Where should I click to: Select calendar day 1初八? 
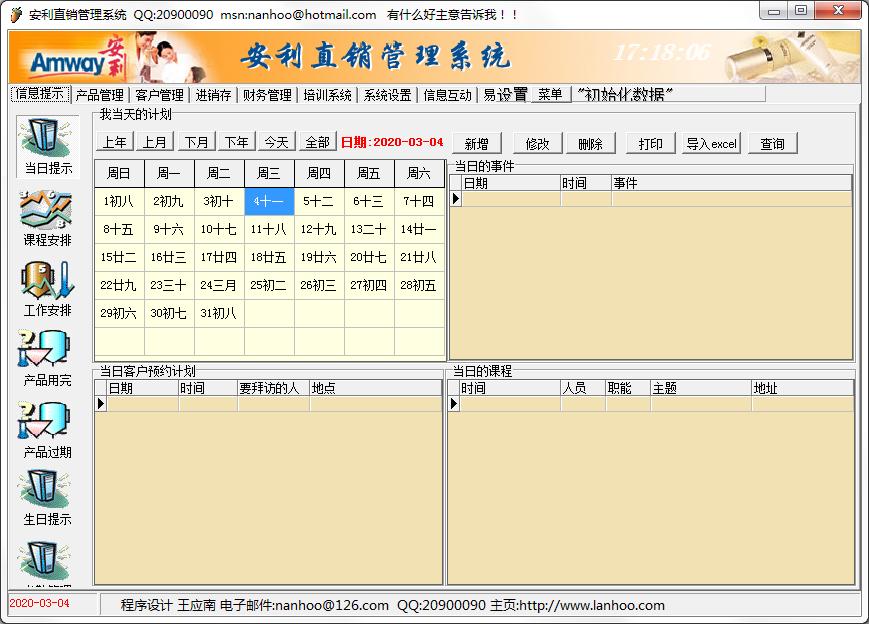(x=119, y=201)
